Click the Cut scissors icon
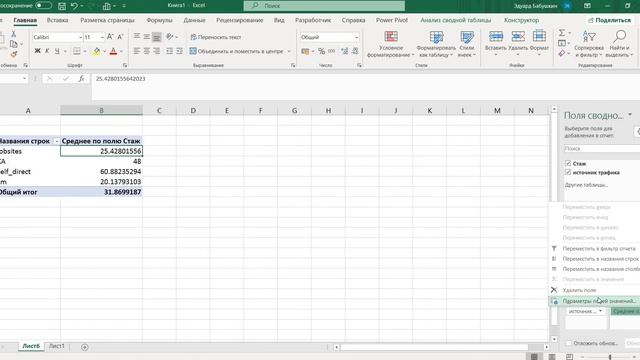 click(x=13, y=34)
